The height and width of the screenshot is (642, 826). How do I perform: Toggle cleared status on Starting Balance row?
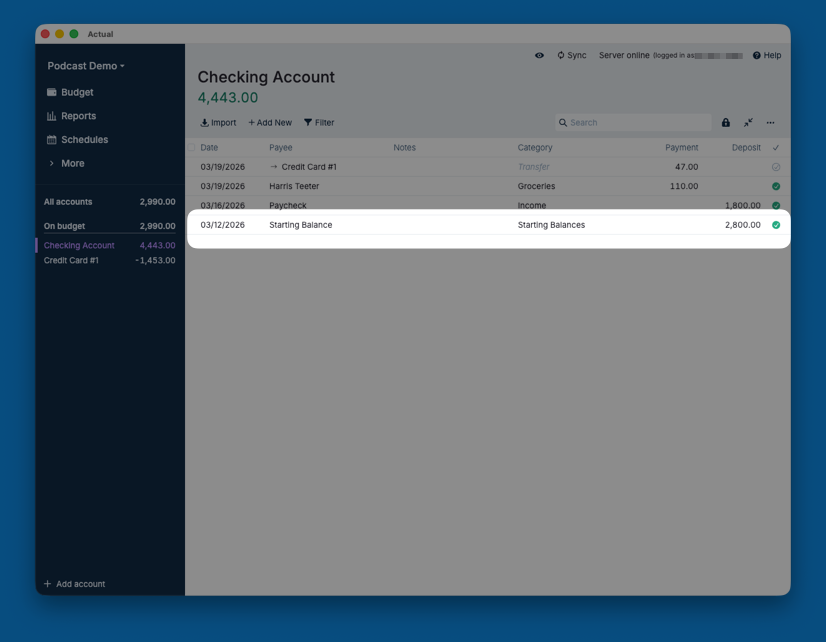point(776,225)
